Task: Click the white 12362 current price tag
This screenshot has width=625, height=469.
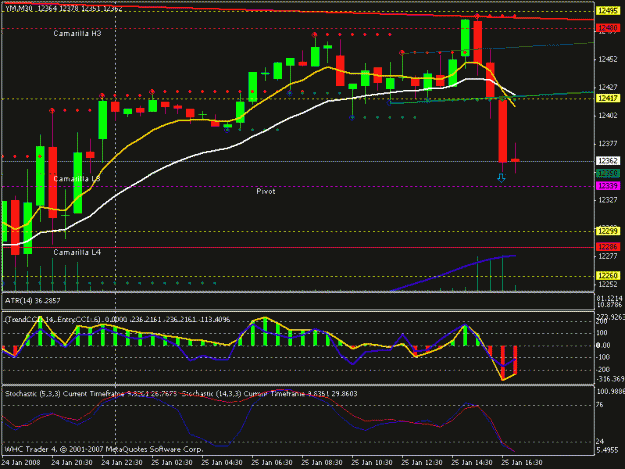Action: [608, 161]
